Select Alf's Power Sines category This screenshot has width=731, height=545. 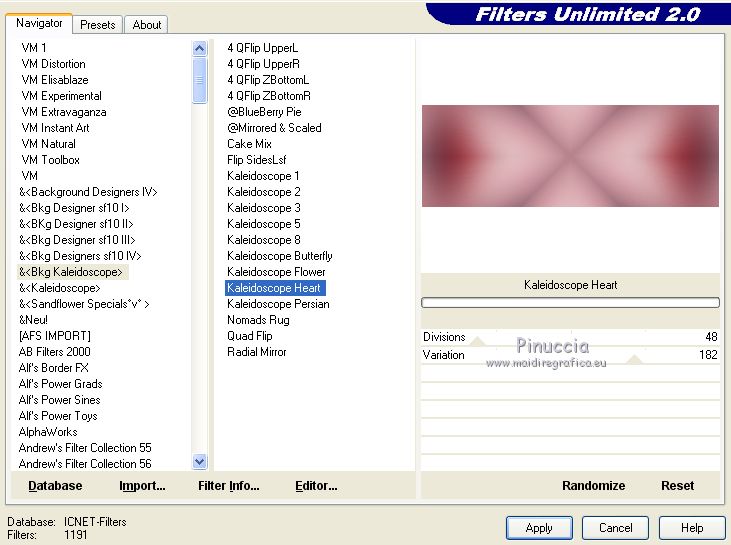pos(60,400)
